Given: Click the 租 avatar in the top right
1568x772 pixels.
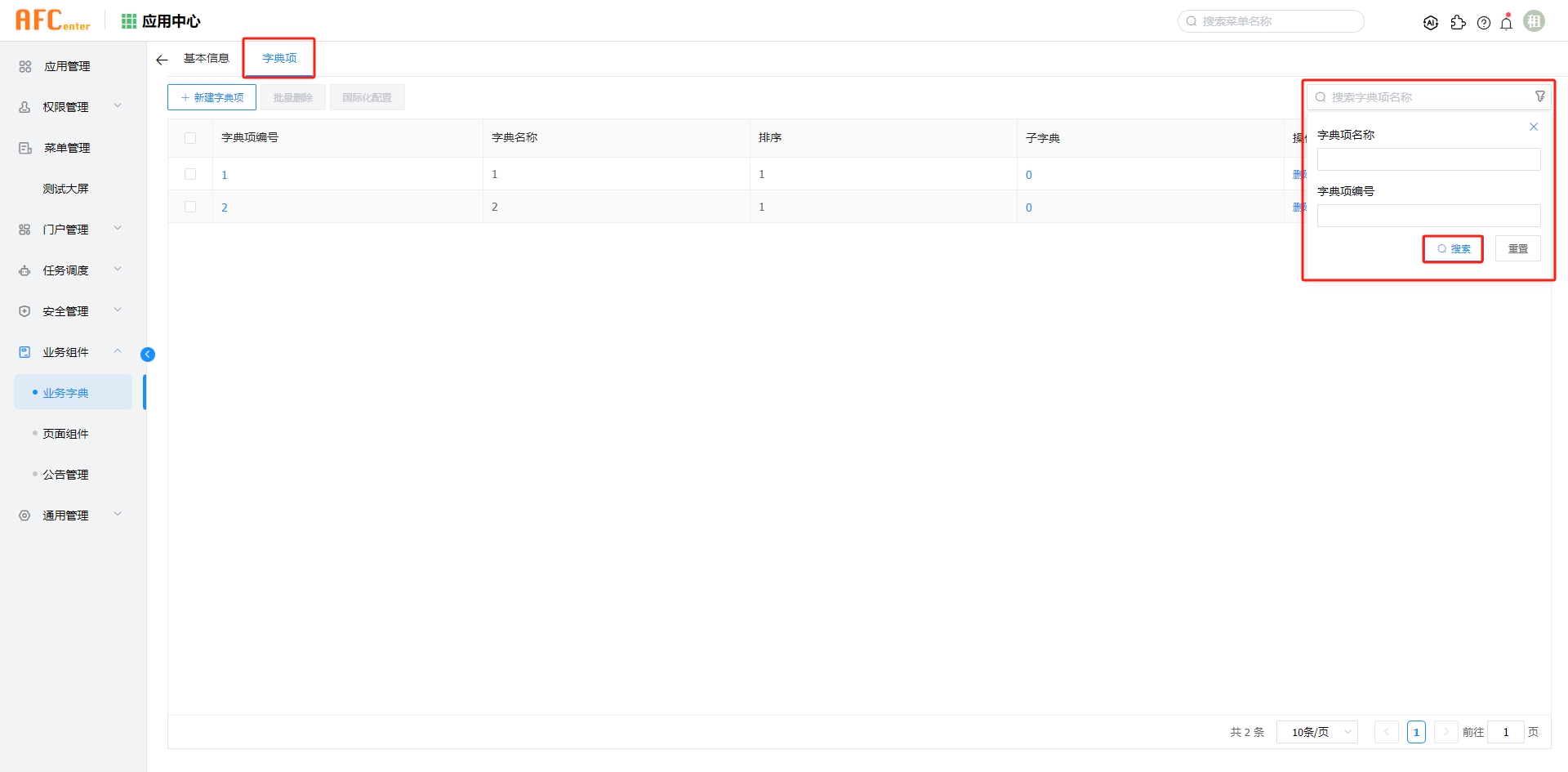Looking at the screenshot, I should pyautogui.click(x=1535, y=20).
